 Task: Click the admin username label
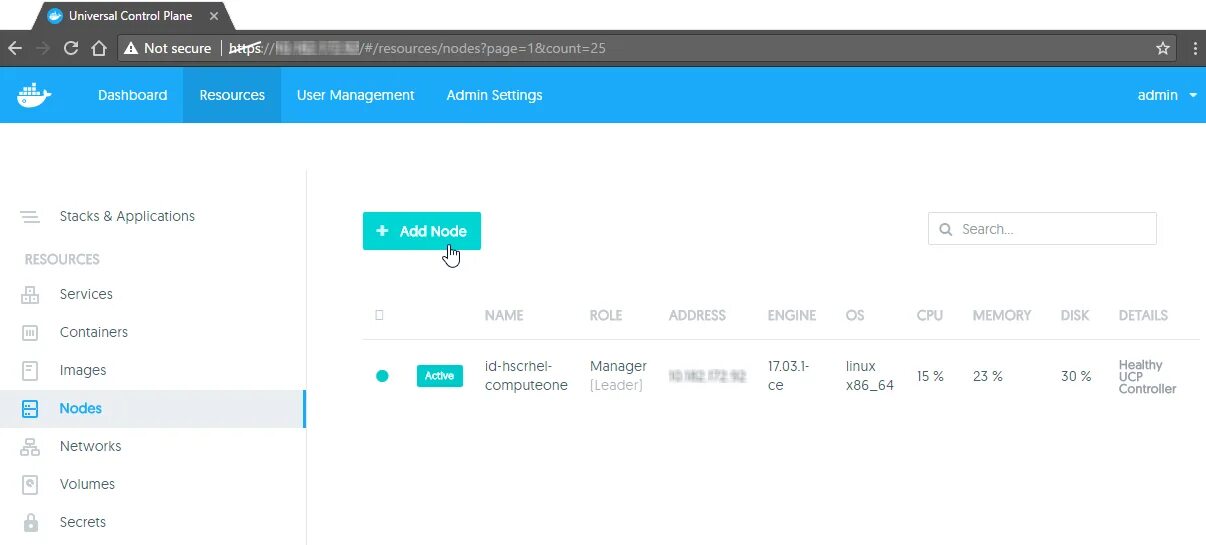tap(1158, 95)
